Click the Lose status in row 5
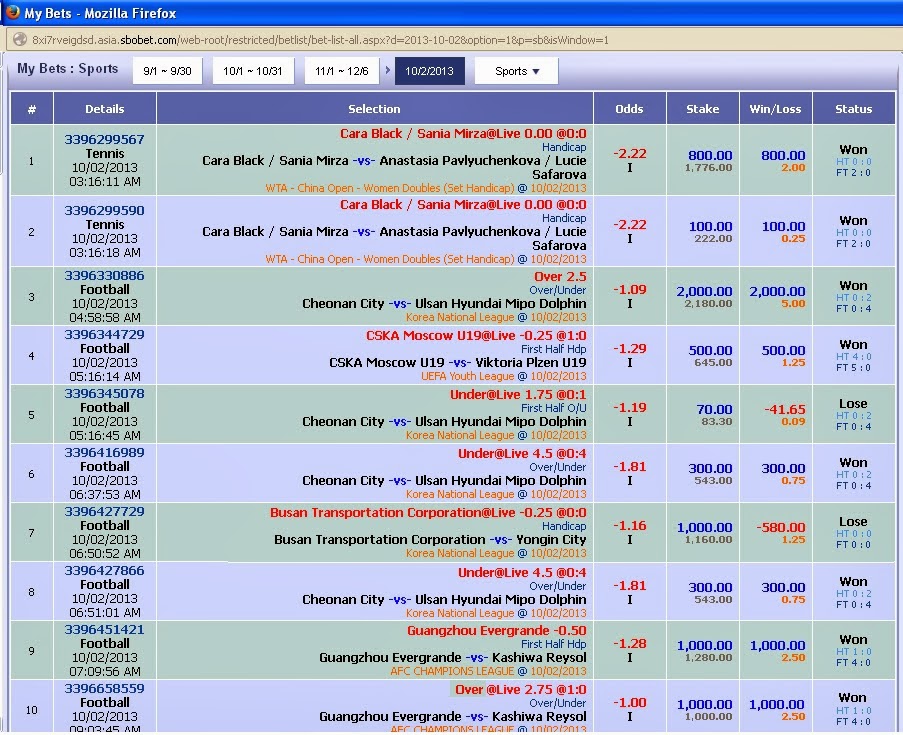The image size is (903, 735). point(853,403)
